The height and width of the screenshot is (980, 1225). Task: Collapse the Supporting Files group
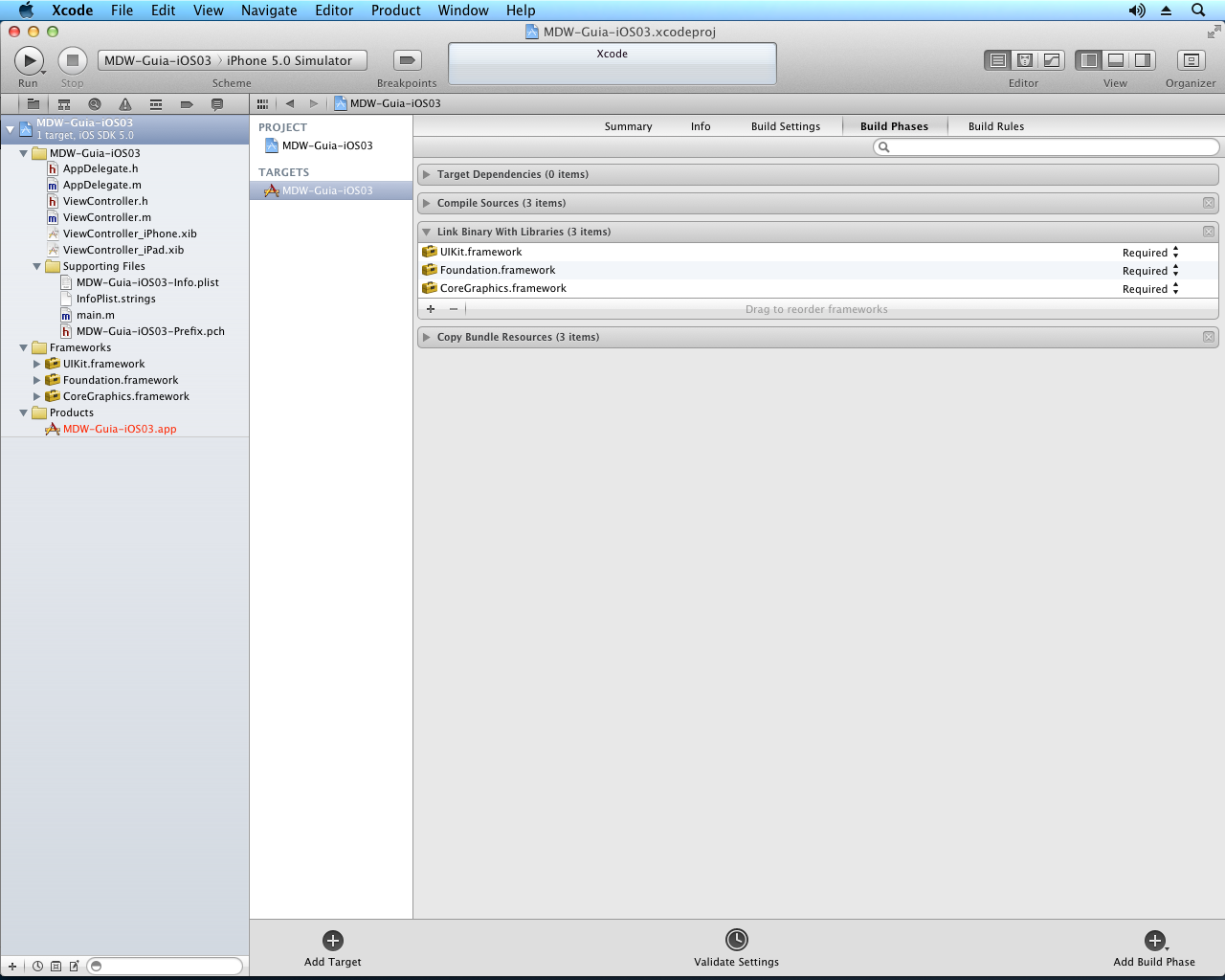click(37, 267)
